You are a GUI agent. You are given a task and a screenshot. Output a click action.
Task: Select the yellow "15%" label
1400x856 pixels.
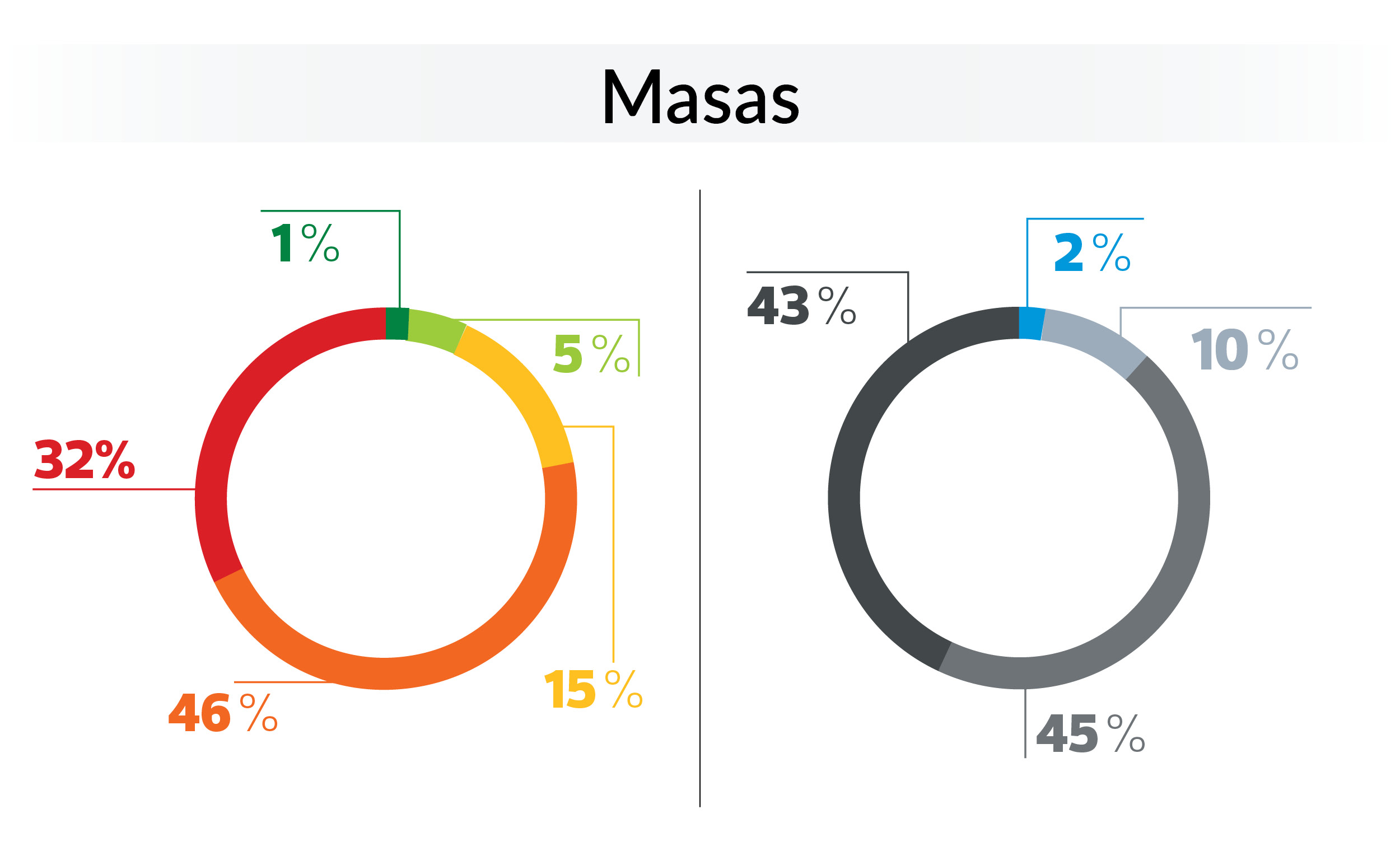tap(592, 689)
